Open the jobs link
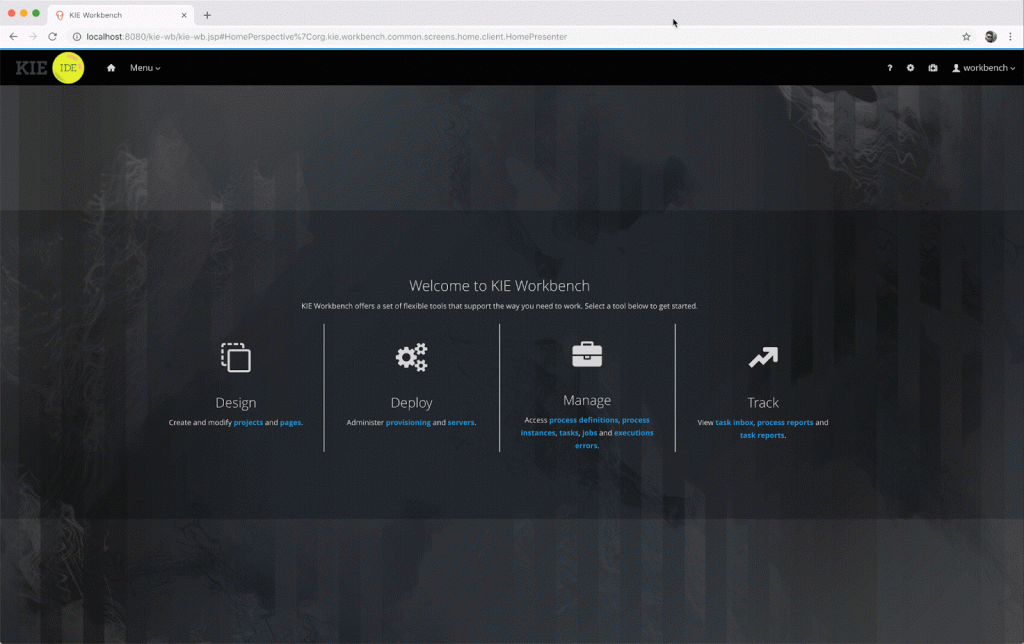 [x=590, y=433]
